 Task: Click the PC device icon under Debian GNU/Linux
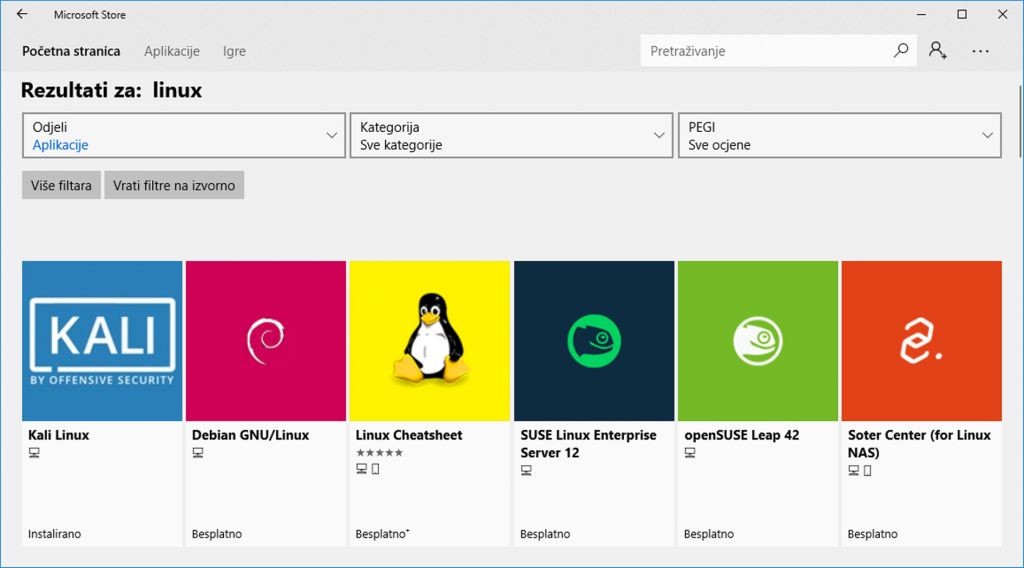click(198, 452)
